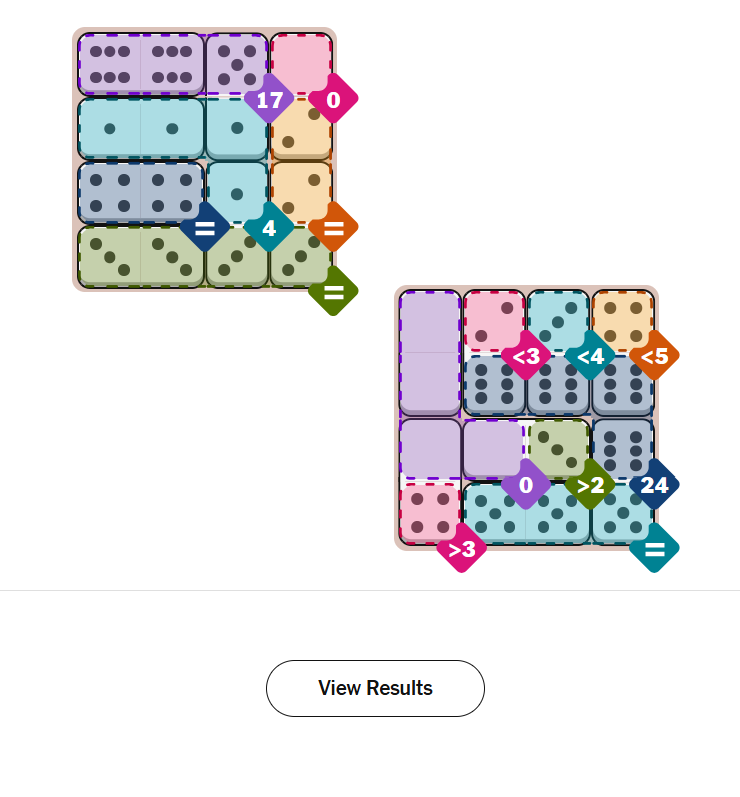Click the teal equals badge on the lower board

(654, 548)
